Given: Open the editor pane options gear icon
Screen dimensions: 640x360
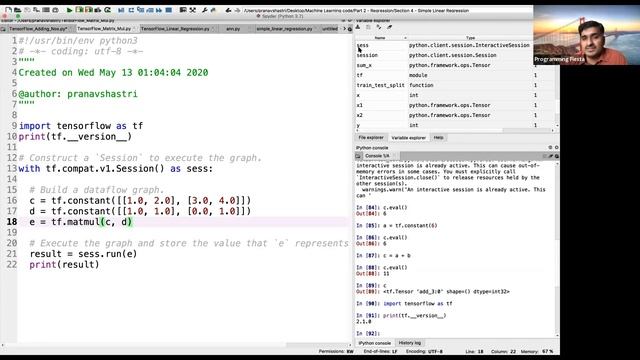Looking at the screenshot, I should pyautogui.click(x=350, y=29).
